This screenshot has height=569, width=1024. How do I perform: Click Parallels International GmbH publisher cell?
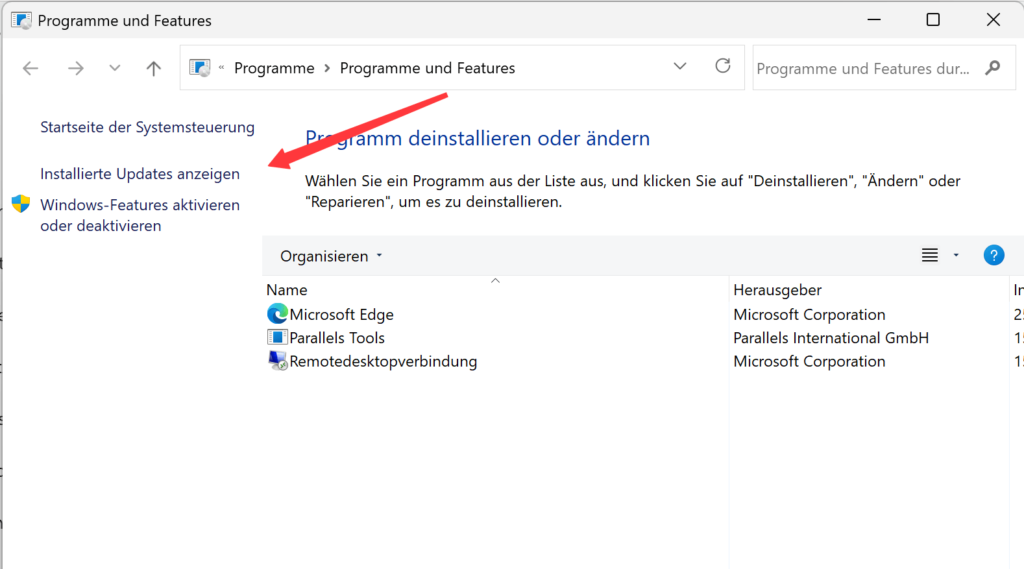(x=831, y=338)
